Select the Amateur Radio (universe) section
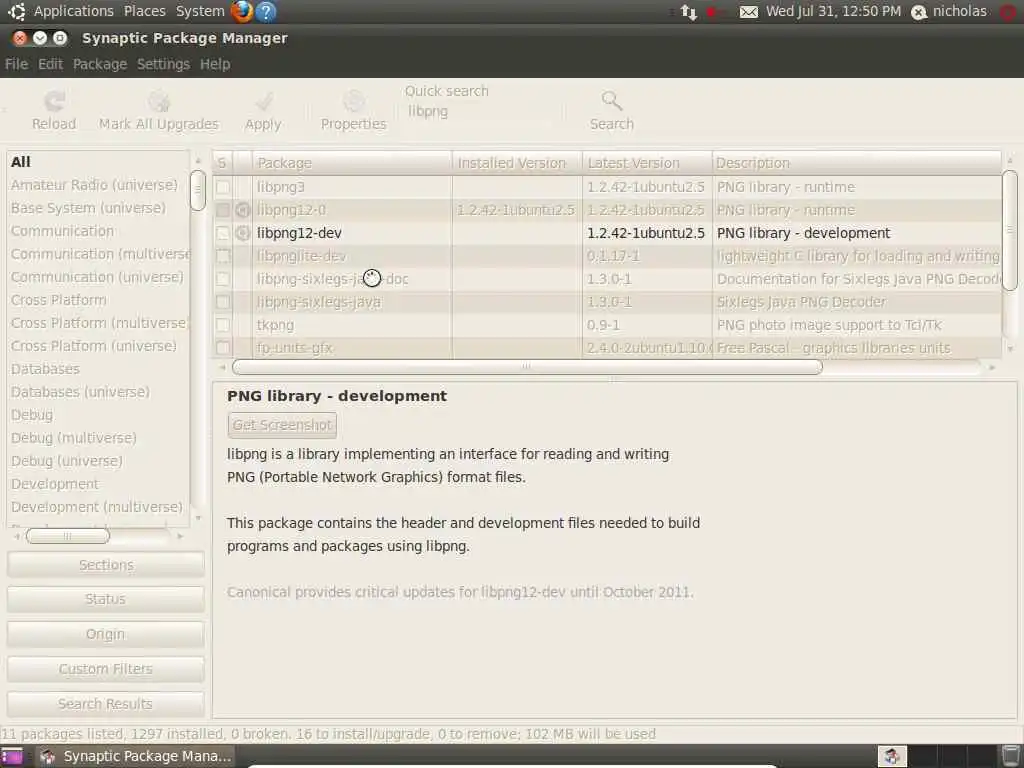The image size is (1024, 768). tap(98, 185)
